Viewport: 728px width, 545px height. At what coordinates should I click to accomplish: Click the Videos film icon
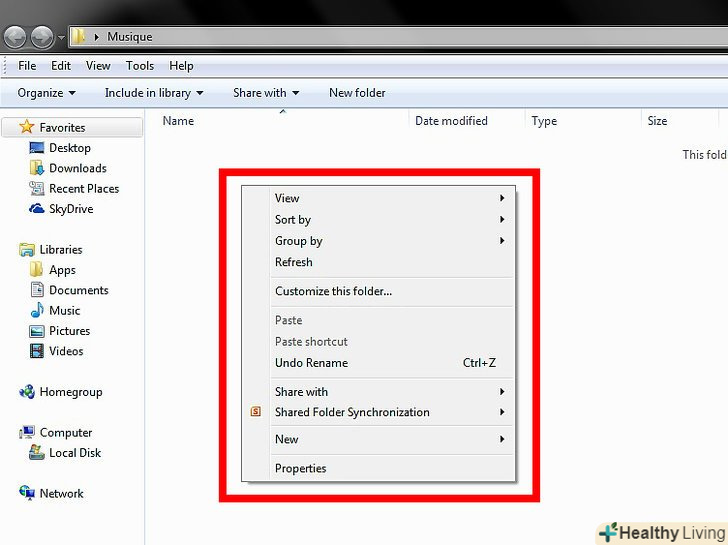click(37, 351)
